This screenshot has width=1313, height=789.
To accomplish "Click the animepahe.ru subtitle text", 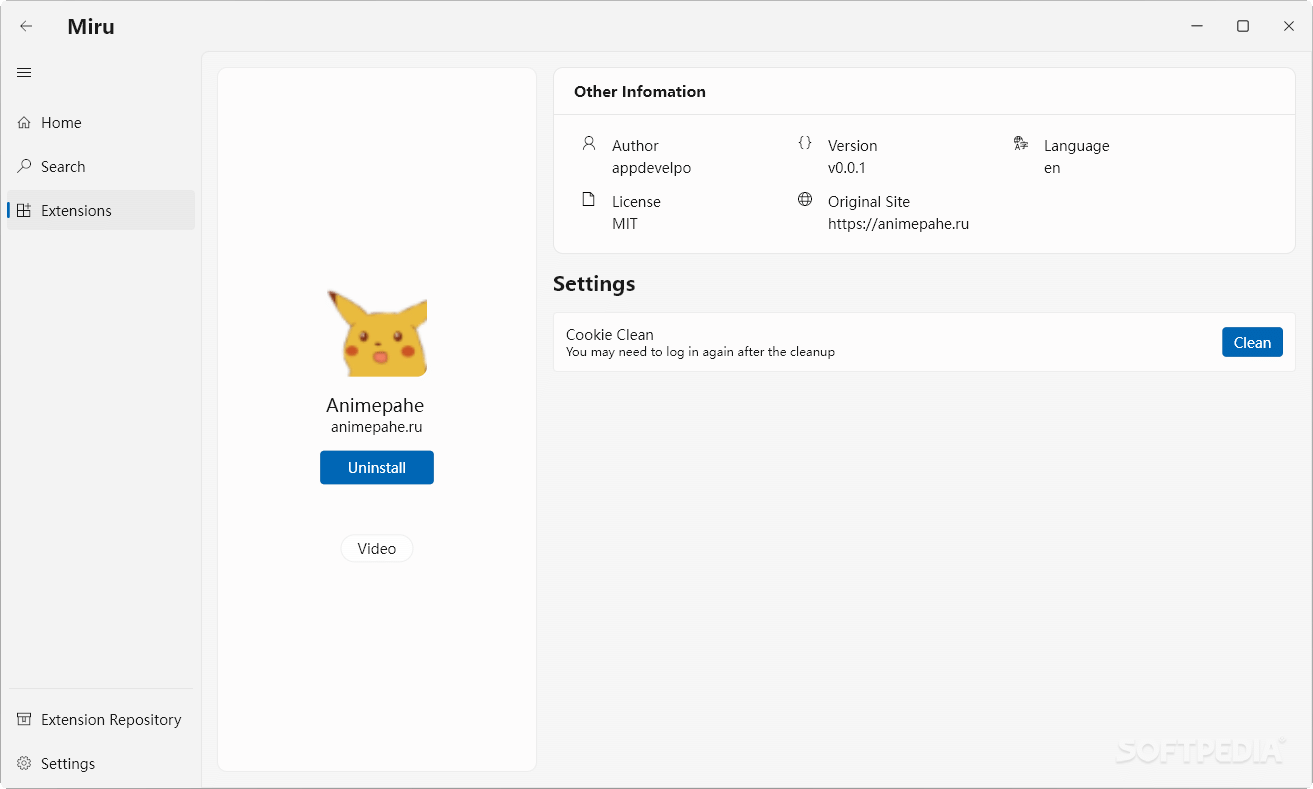I will (377, 427).
